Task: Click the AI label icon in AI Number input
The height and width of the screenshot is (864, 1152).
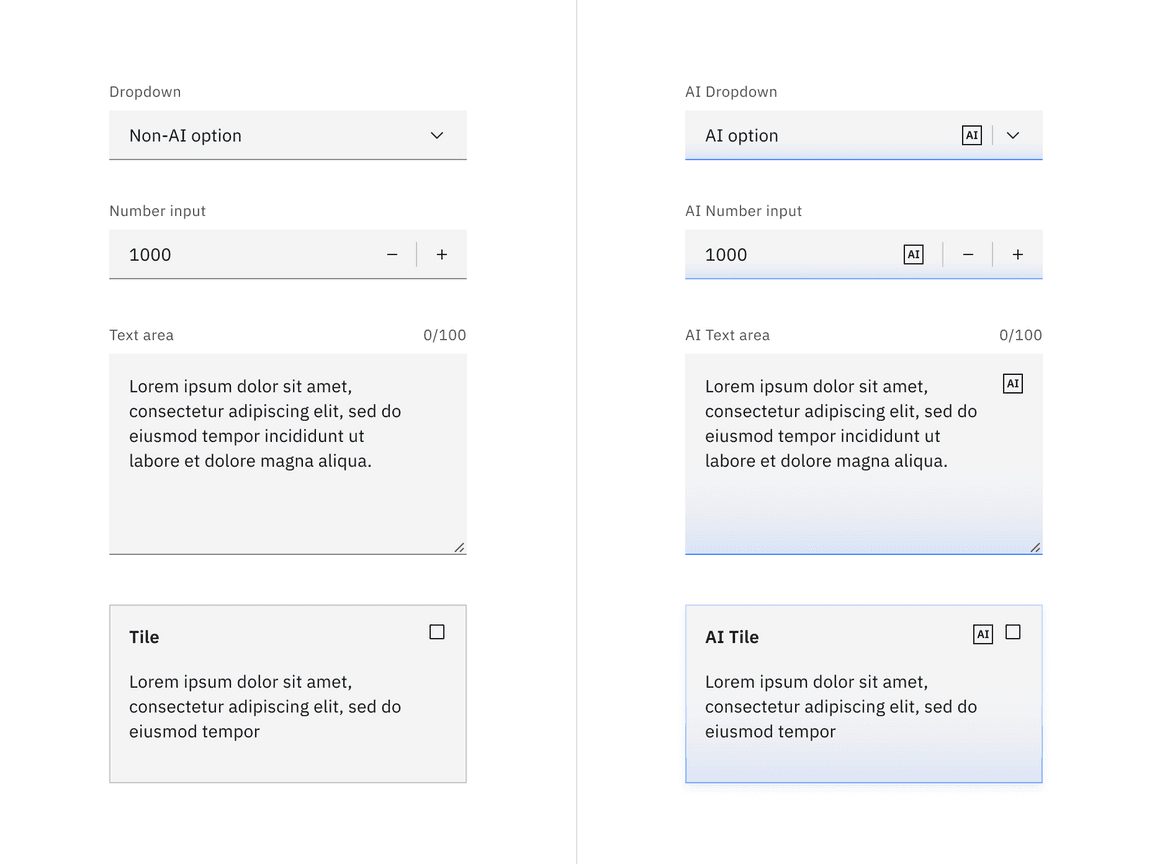Action: tap(913, 254)
